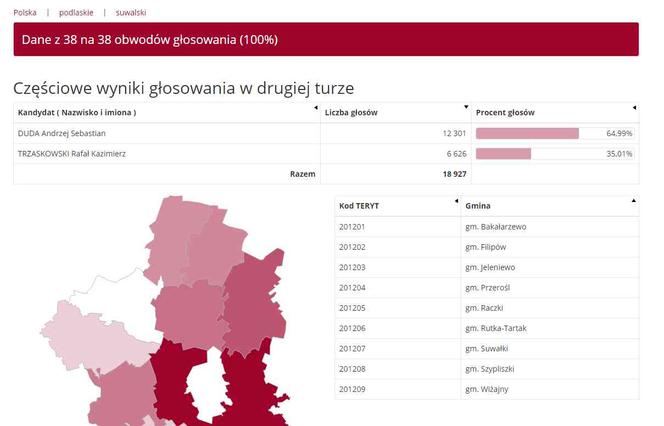Open gm. Filipów in the table
The image size is (664, 426).
(x=485, y=247)
